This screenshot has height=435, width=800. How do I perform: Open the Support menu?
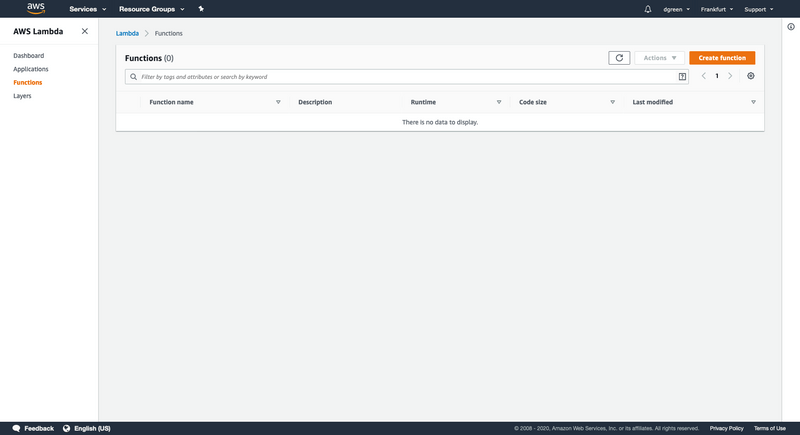(758, 9)
